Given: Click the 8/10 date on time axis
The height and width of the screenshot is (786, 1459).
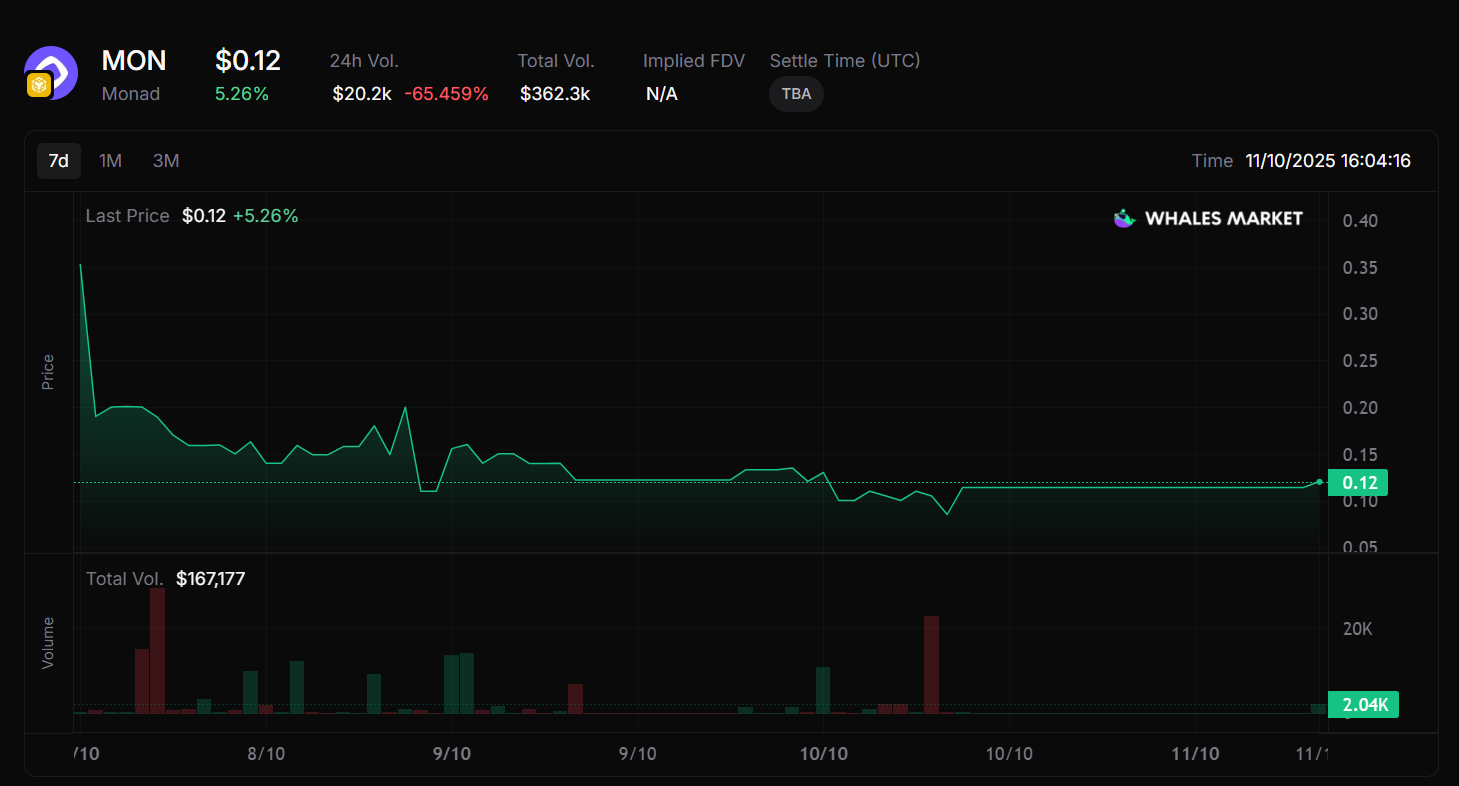Looking at the screenshot, I should pyautogui.click(x=266, y=753).
